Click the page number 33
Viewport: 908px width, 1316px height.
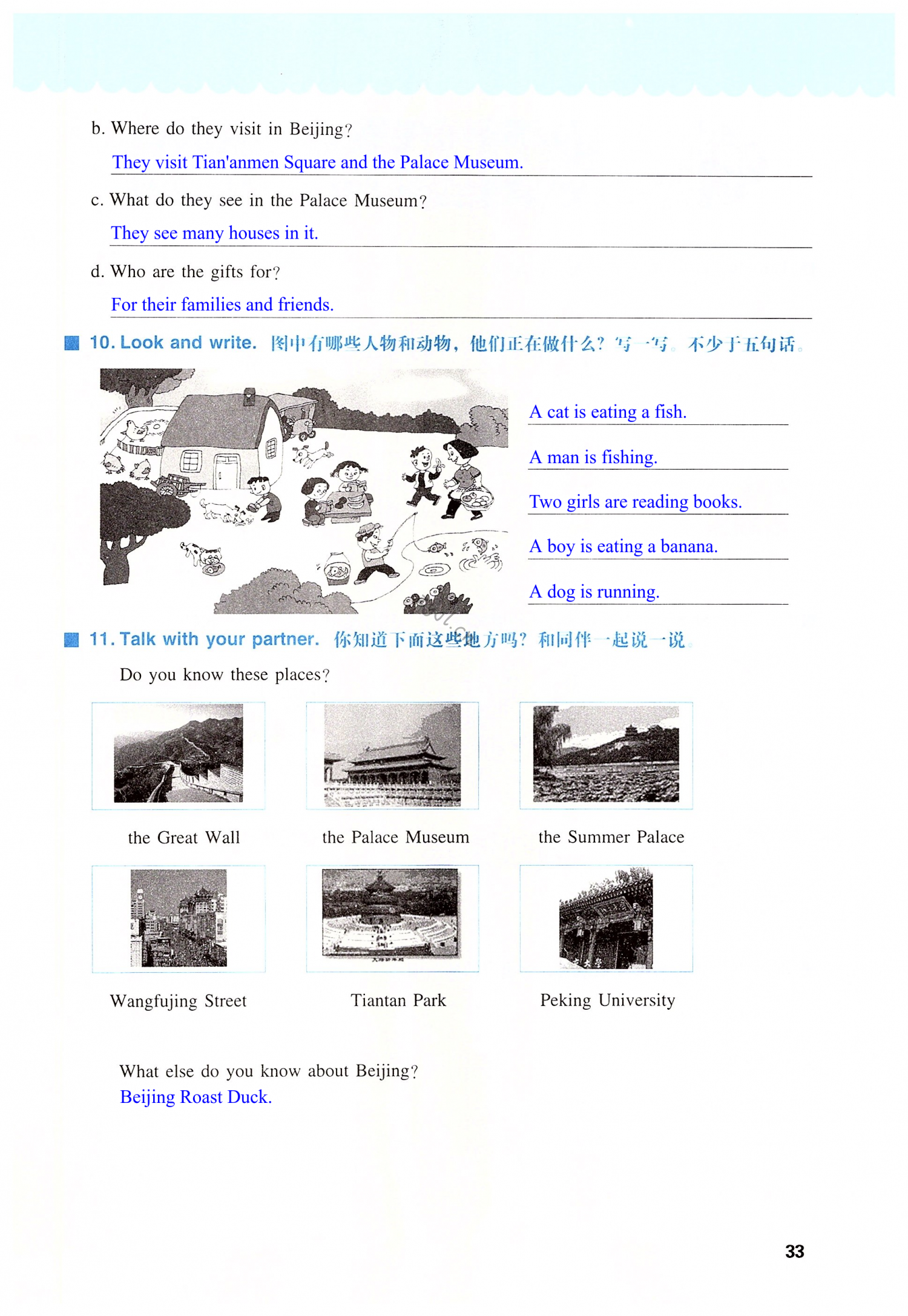pos(794,1251)
